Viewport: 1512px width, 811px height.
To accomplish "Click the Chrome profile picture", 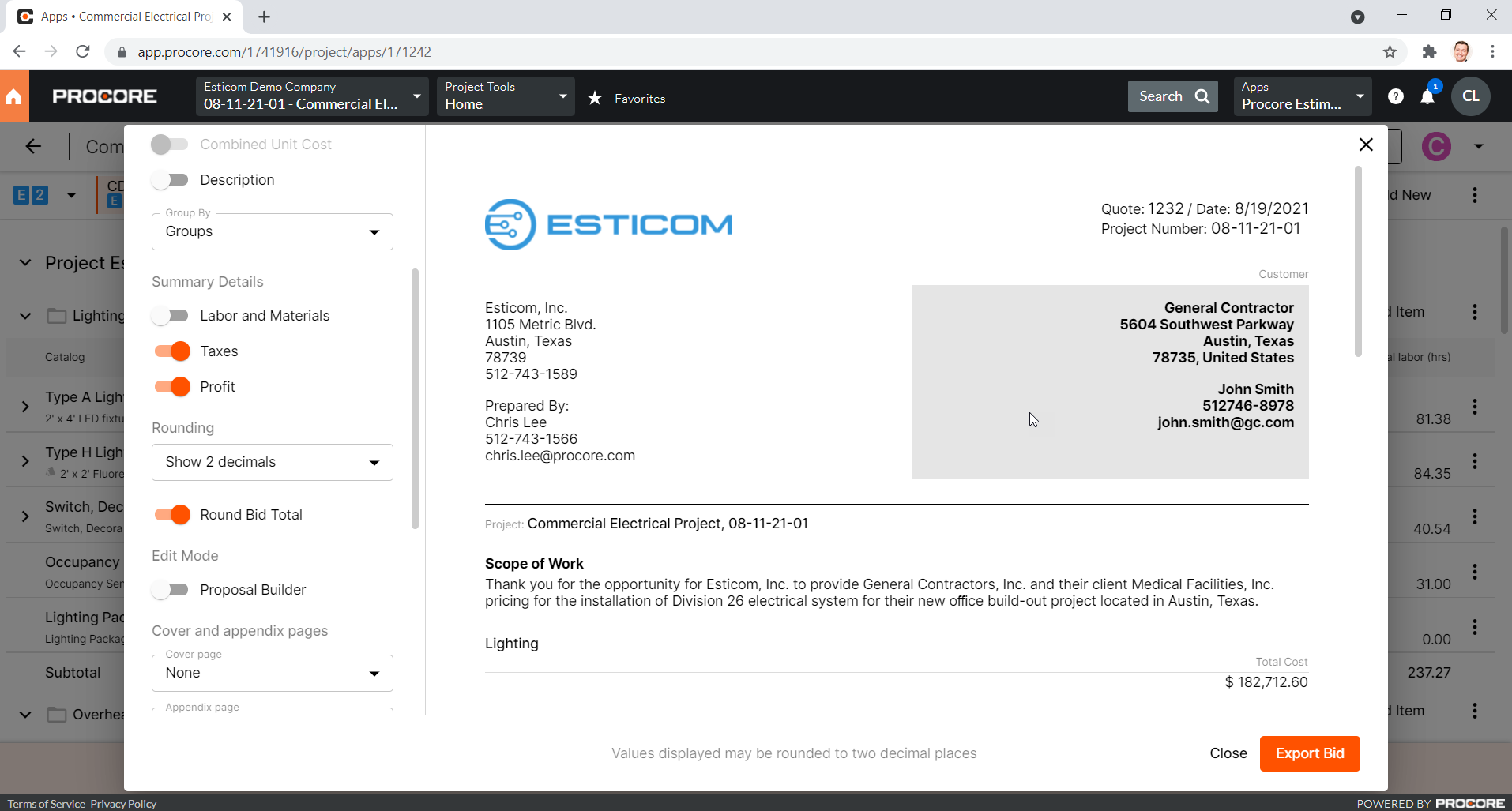I will coord(1461,52).
